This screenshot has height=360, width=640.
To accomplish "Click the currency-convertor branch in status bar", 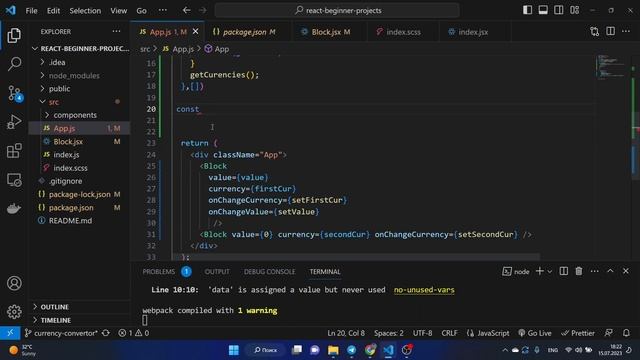I will click(61, 333).
